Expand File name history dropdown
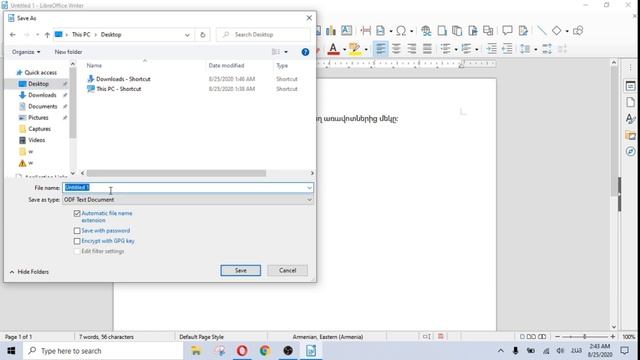 (x=309, y=188)
